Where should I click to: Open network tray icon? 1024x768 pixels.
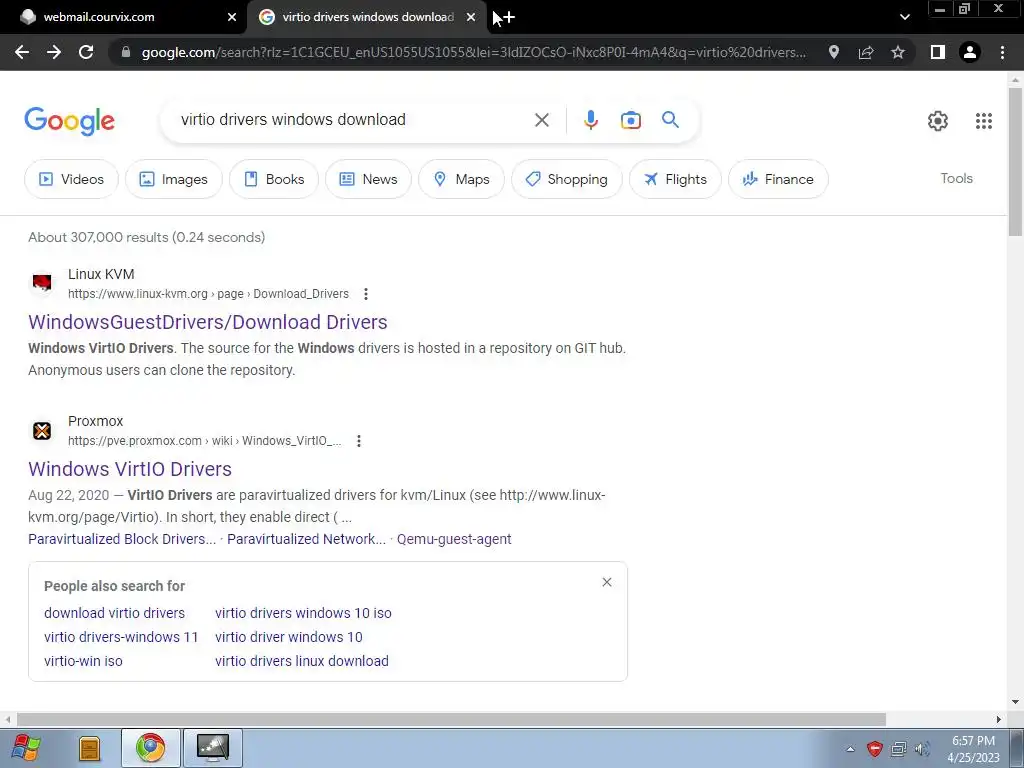[899, 749]
